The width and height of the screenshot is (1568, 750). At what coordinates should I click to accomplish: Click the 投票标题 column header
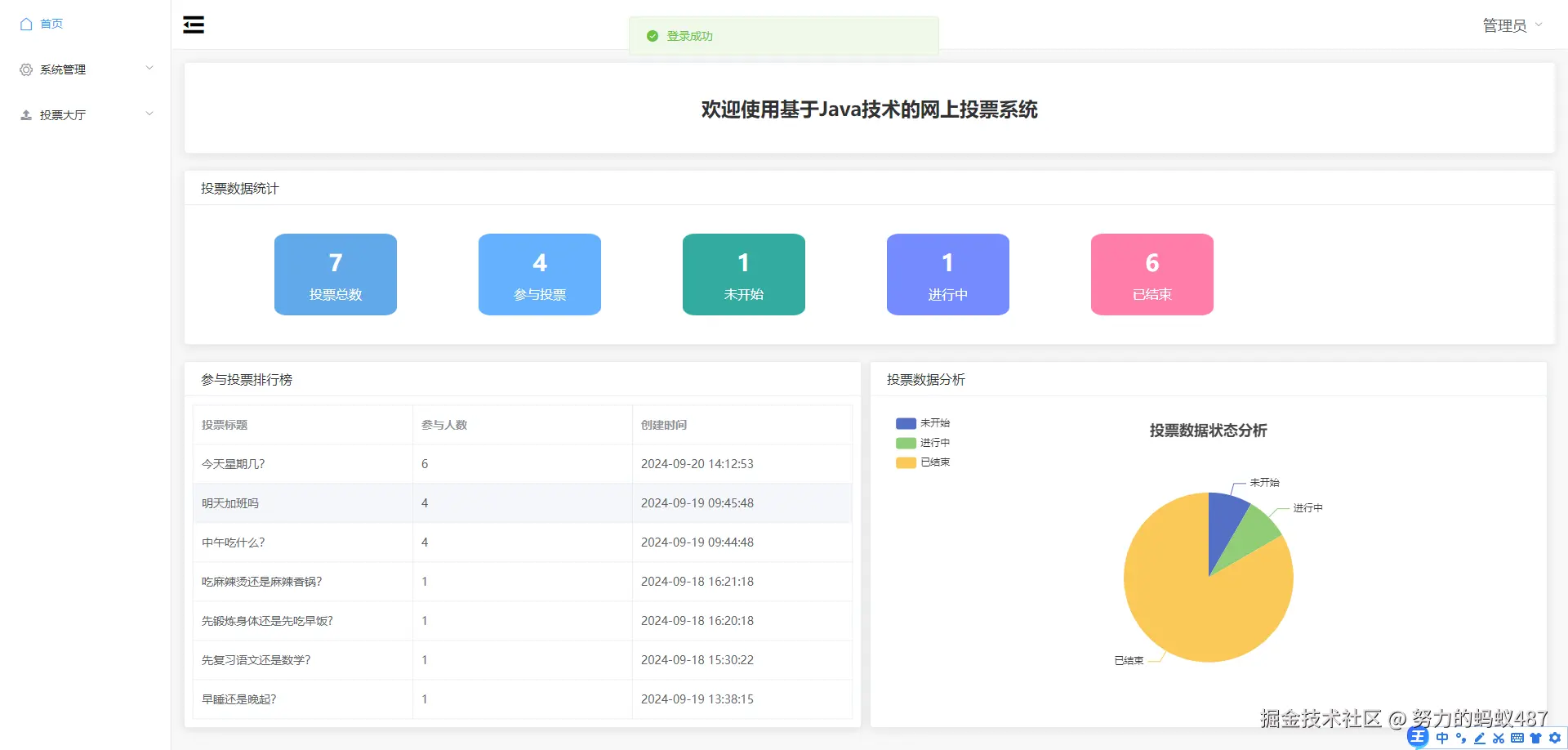(225, 425)
